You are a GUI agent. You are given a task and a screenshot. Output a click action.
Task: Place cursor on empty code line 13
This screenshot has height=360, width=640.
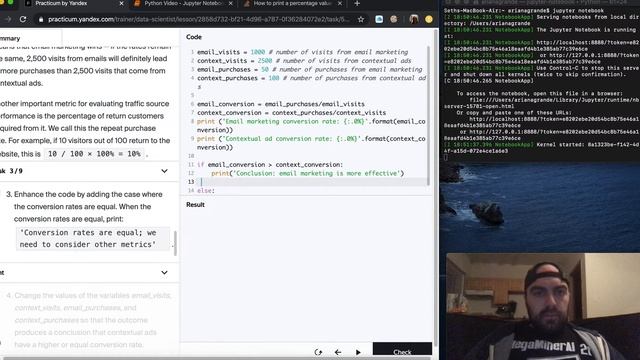pyautogui.click(x=312, y=182)
